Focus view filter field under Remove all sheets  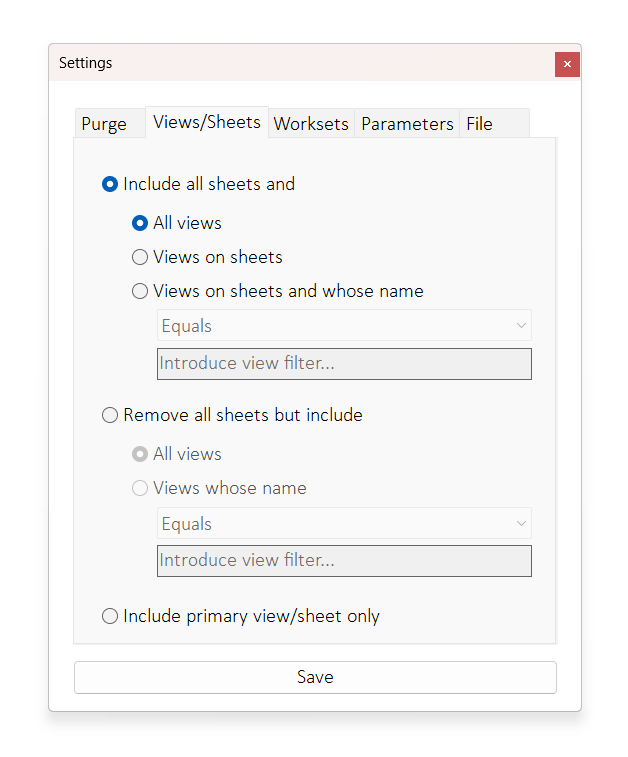tap(344, 560)
